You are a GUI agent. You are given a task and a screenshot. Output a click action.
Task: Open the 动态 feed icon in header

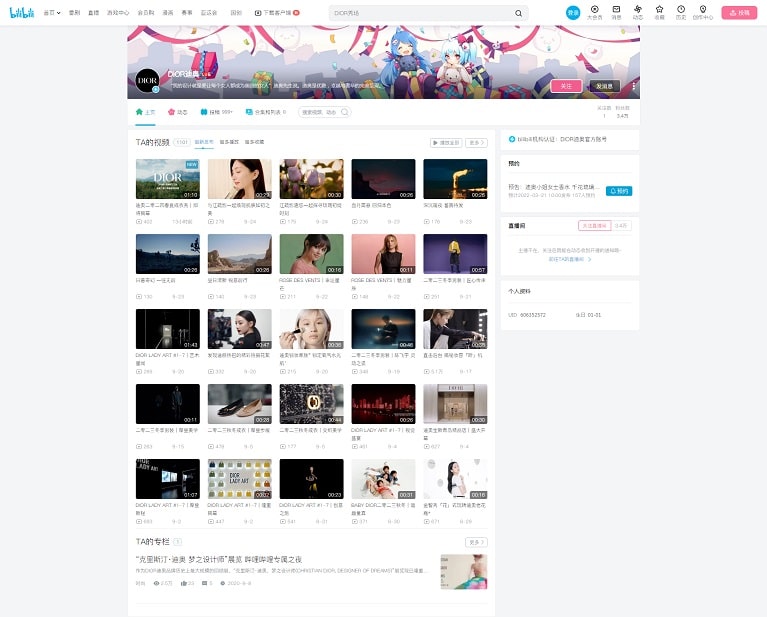[x=637, y=12]
